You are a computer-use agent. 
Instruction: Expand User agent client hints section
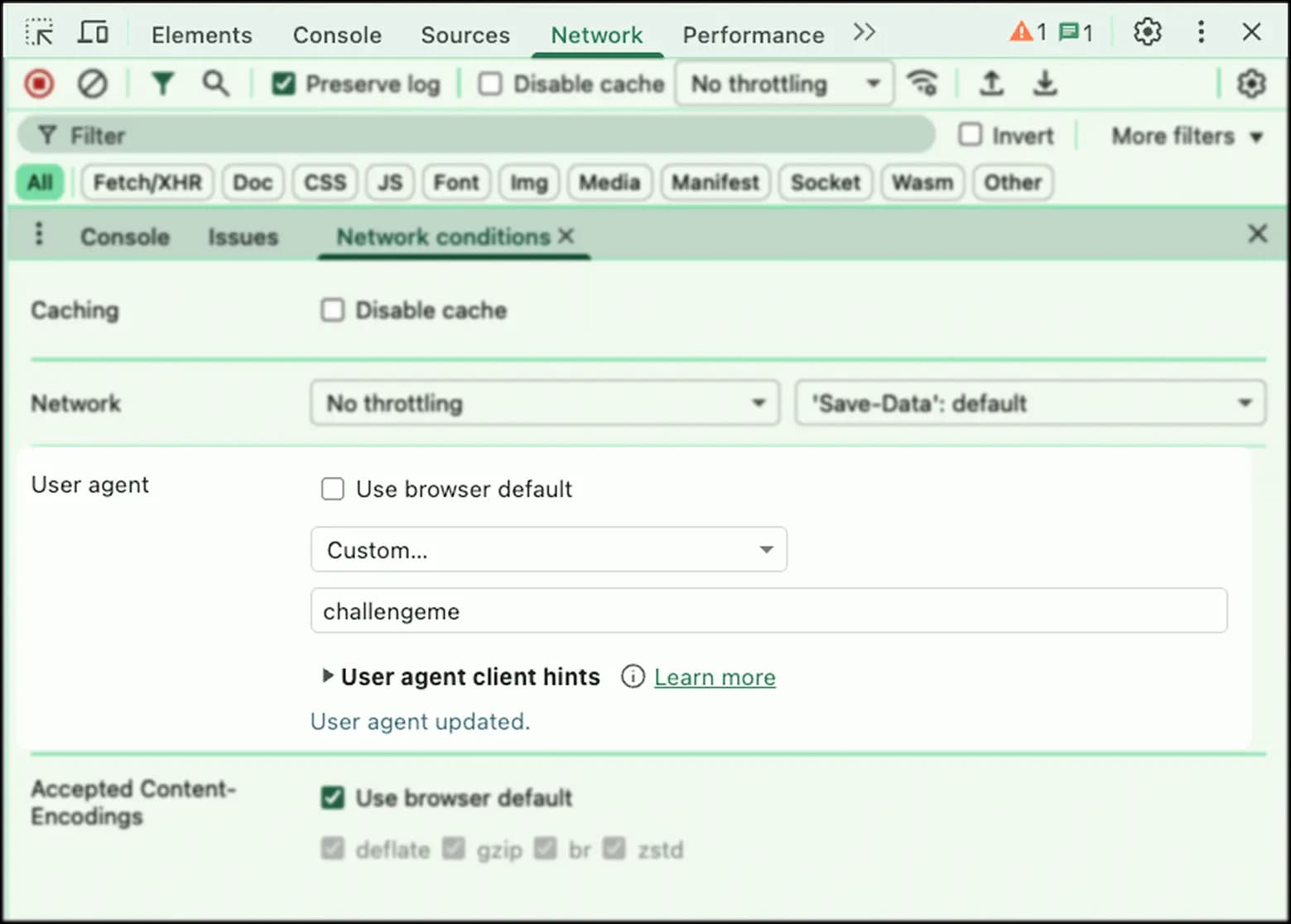[328, 676]
